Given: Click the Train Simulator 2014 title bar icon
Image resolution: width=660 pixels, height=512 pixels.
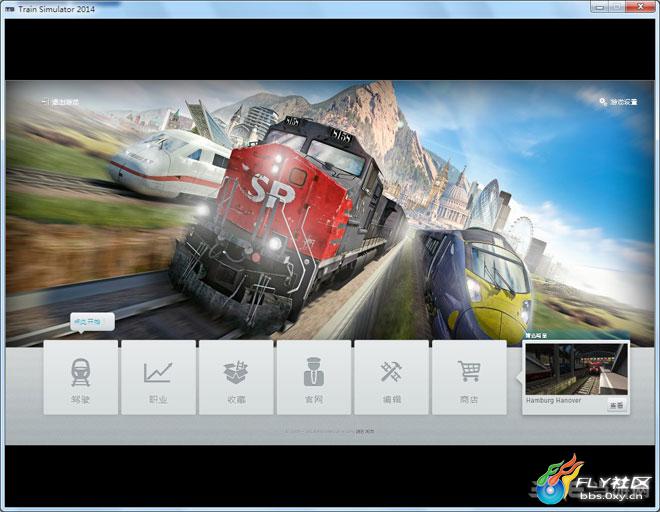Looking at the screenshot, I should coord(11,9).
